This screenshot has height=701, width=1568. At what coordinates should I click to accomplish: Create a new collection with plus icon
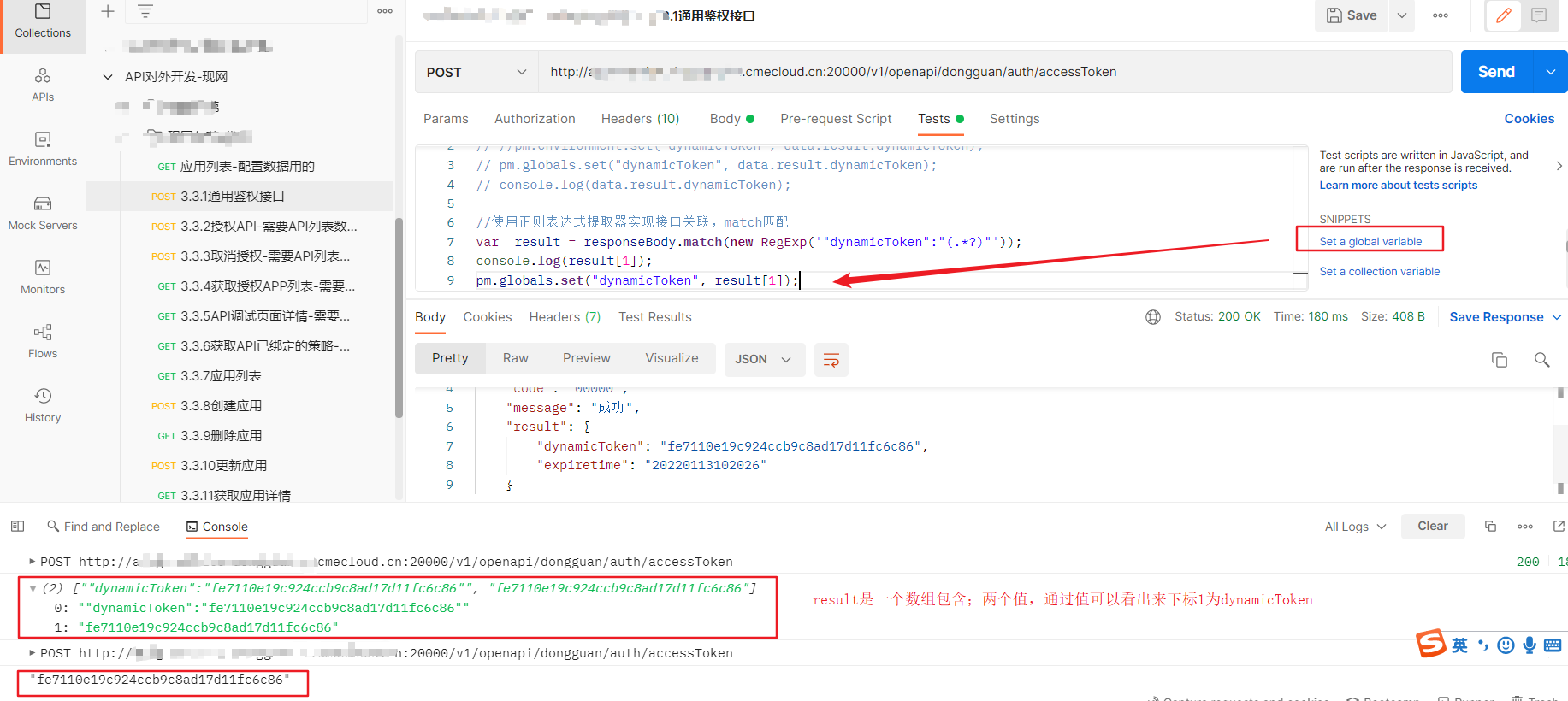pyautogui.click(x=108, y=11)
